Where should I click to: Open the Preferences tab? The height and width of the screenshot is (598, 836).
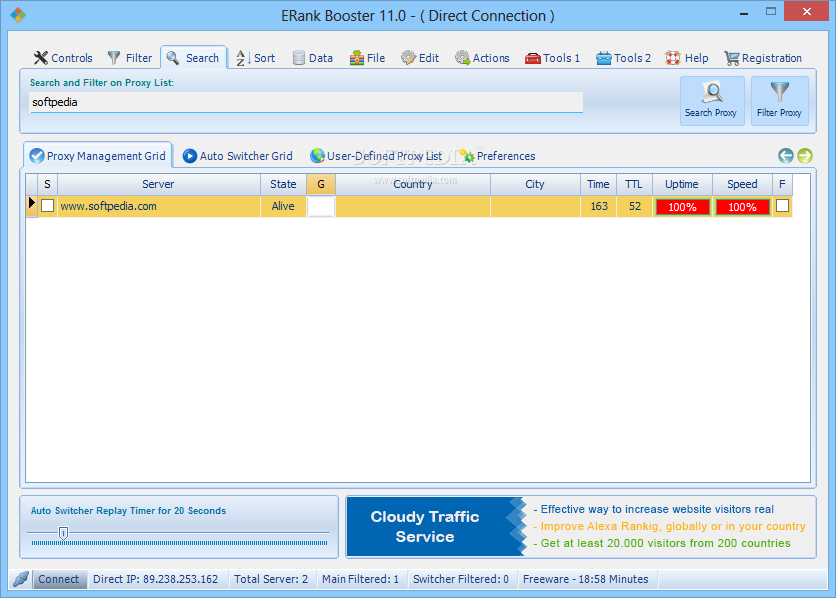tap(497, 156)
